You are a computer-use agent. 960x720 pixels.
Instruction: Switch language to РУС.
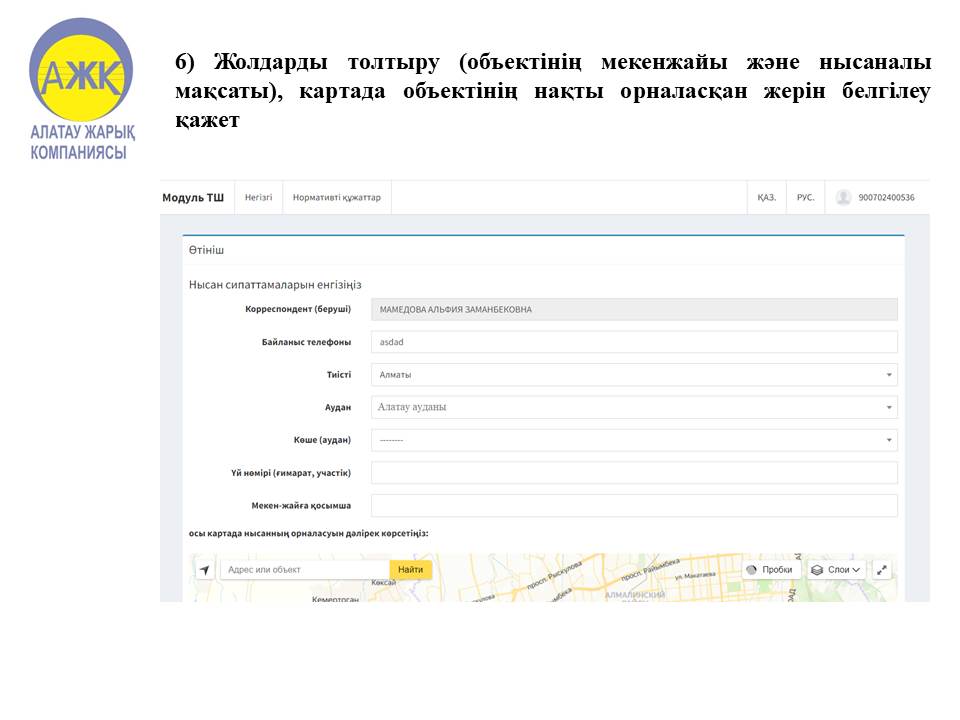point(805,198)
